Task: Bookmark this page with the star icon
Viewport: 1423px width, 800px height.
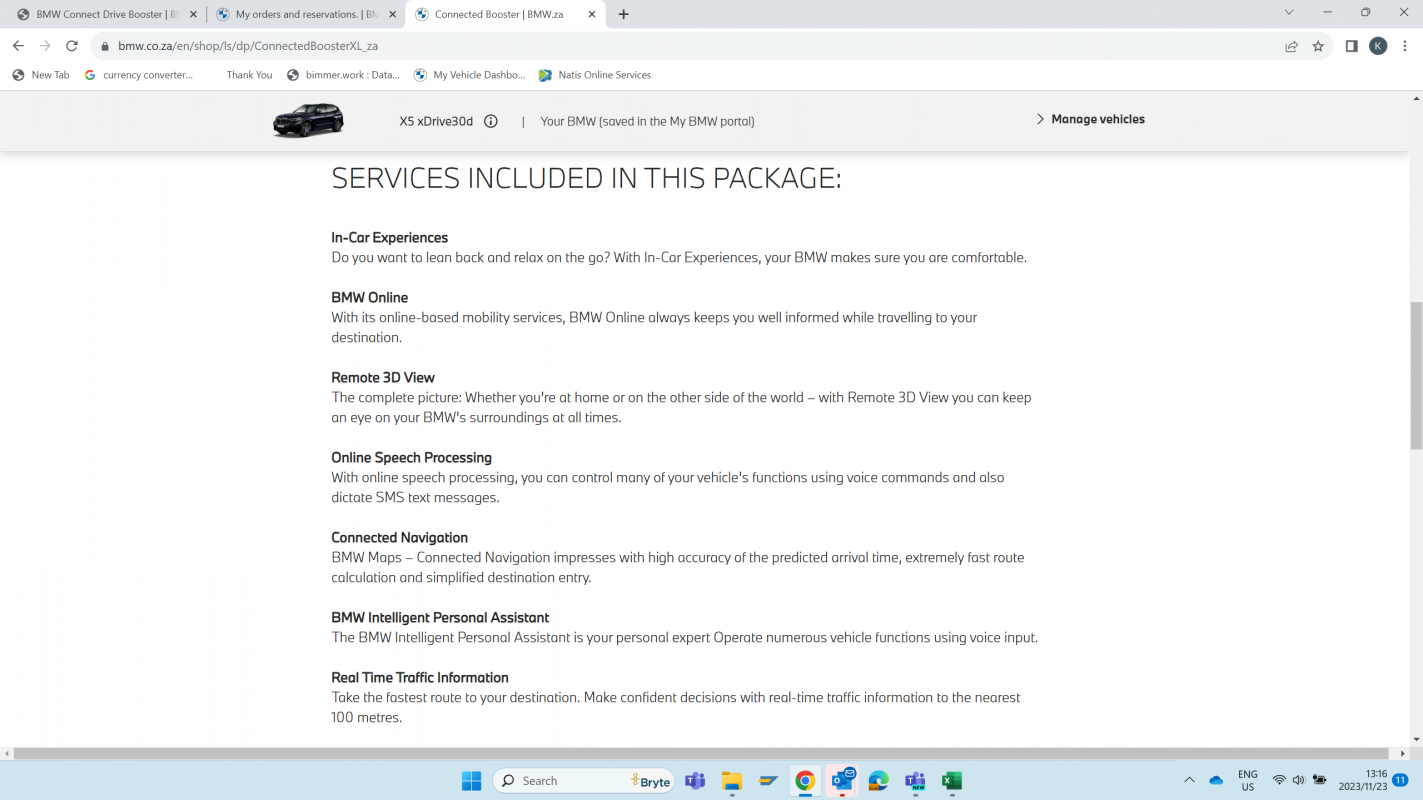Action: (x=1318, y=46)
